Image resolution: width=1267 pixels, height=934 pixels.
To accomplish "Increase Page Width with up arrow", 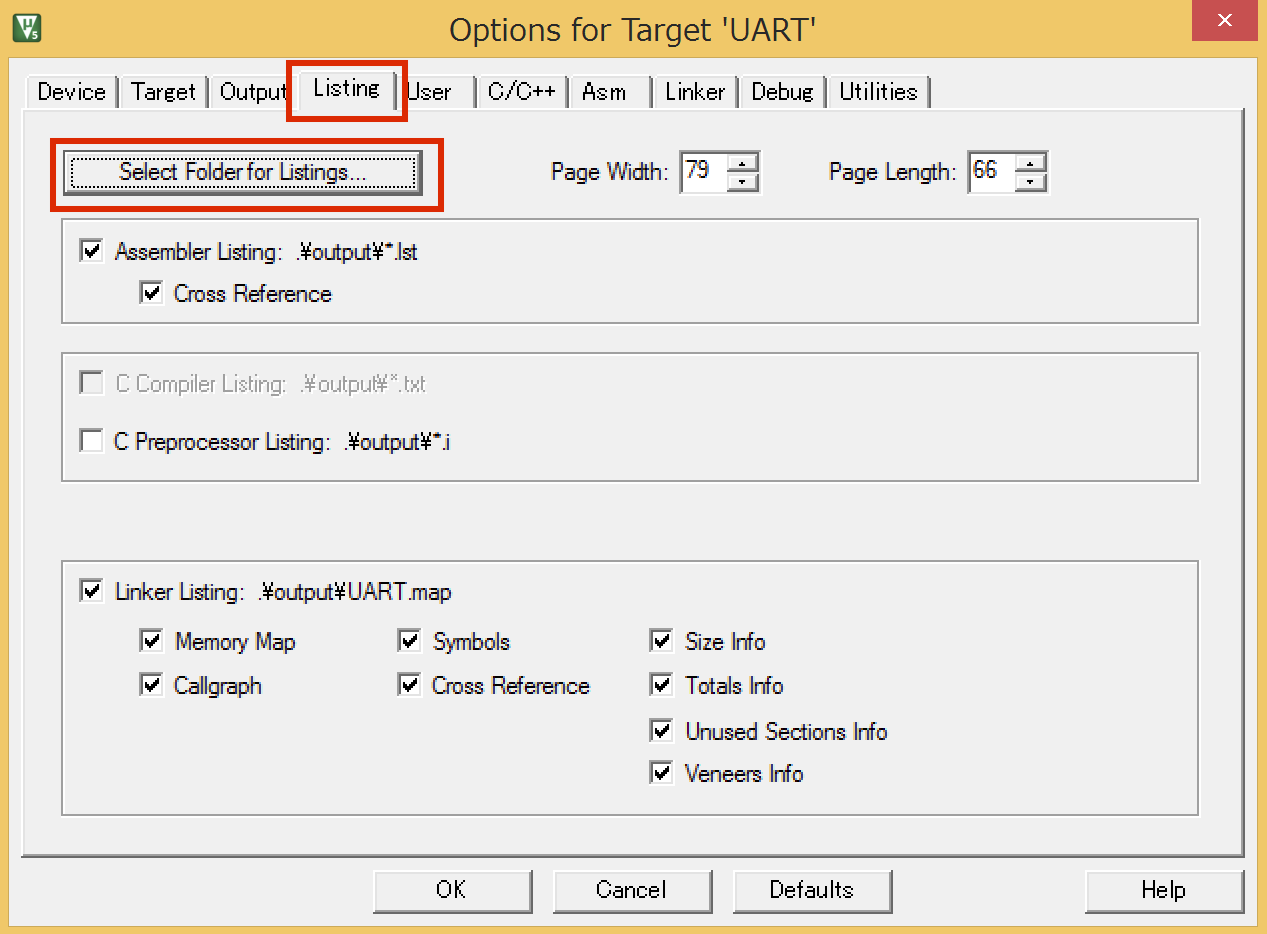I will [x=742, y=162].
